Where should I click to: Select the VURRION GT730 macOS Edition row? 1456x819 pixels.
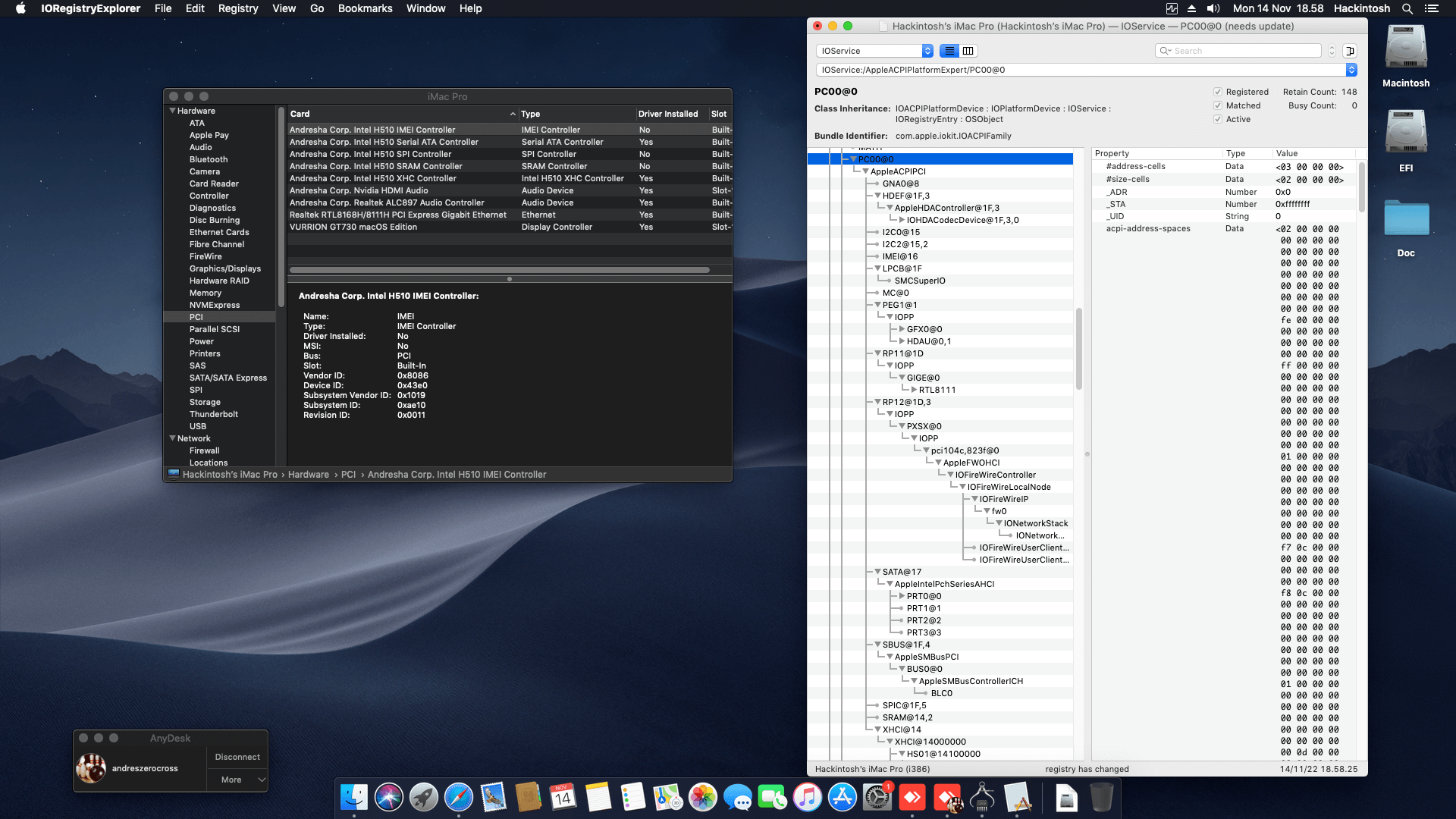(x=510, y=227)
